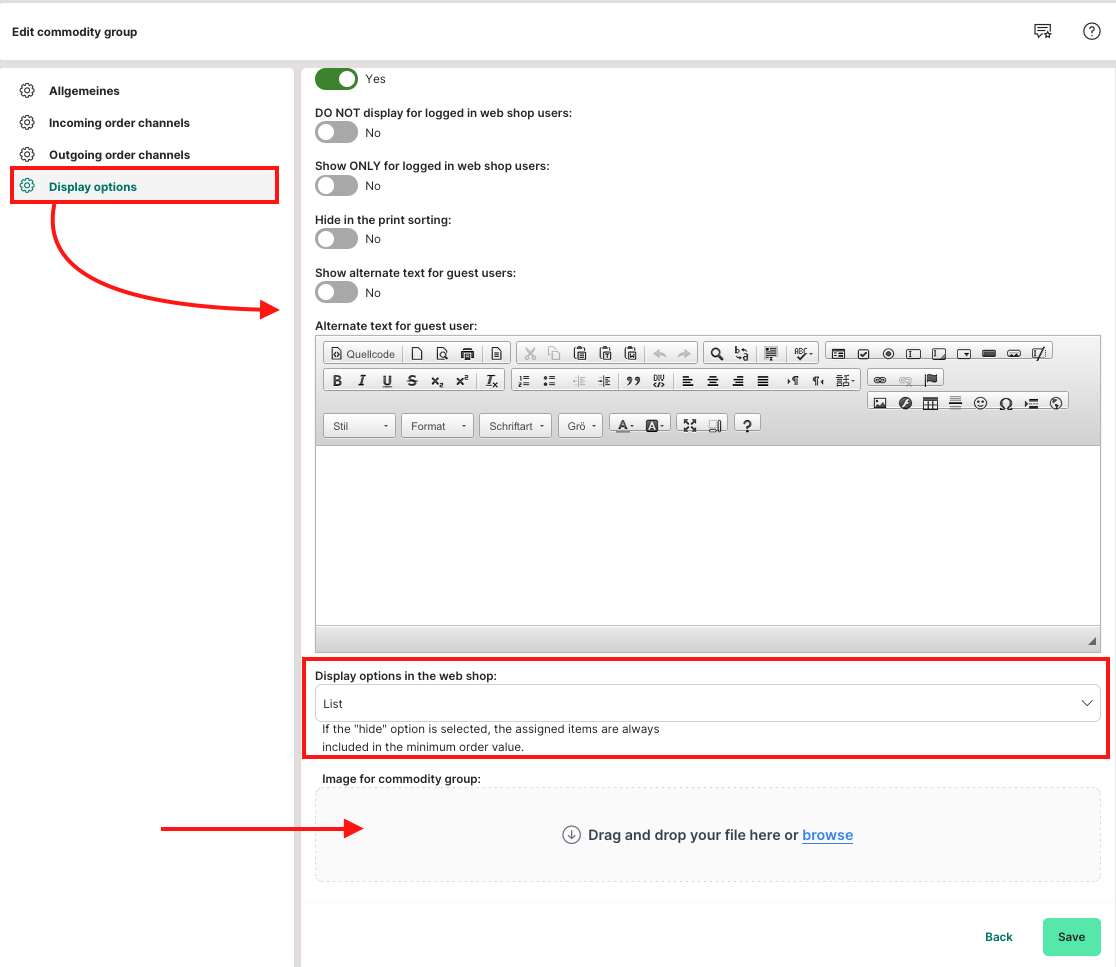Click the green Save button
Viewport: 1116px width, 967px height.
pos(1071,937)
